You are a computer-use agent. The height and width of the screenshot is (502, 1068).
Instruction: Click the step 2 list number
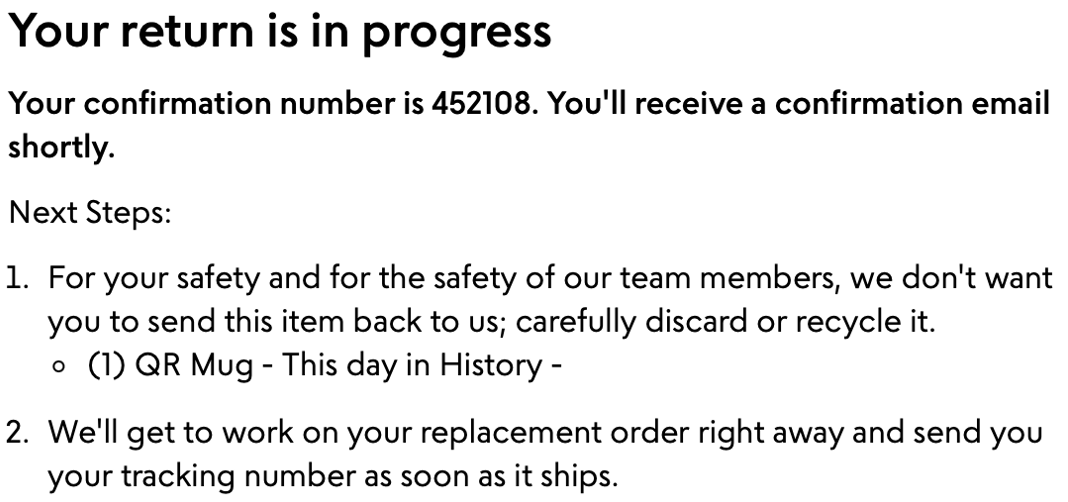click(17, 433)
